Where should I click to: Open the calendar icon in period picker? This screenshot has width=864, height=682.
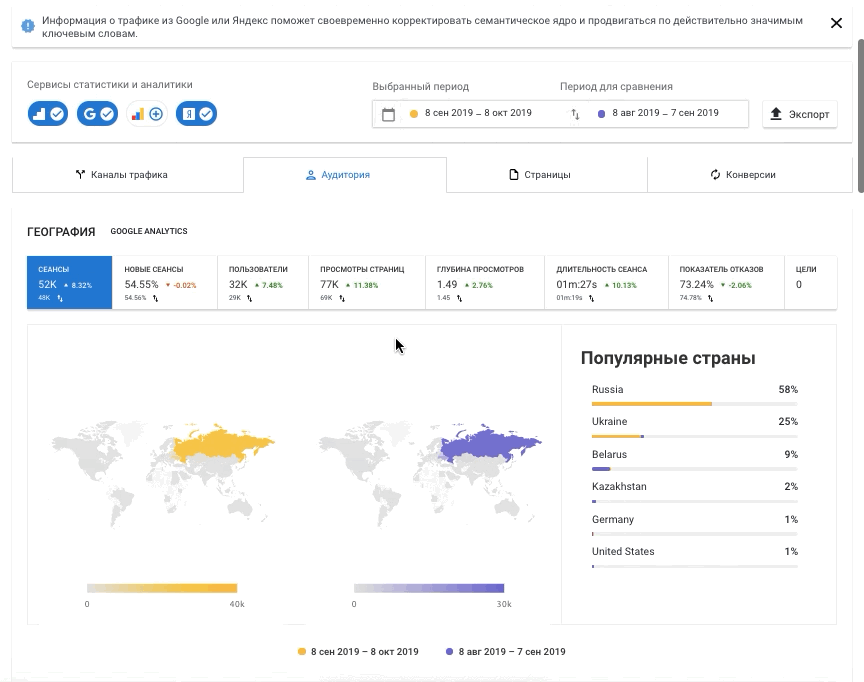coord(388,114)
